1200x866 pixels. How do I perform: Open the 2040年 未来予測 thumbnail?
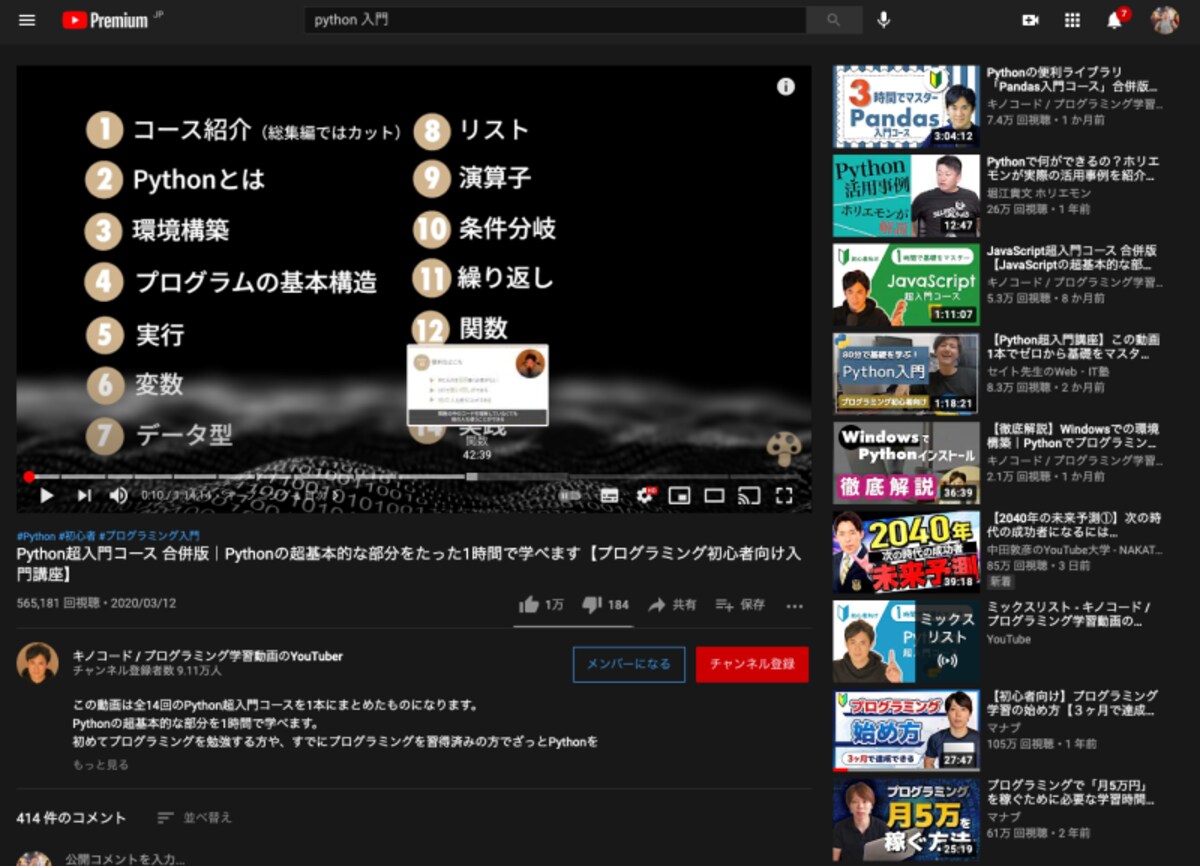click(906, 551)
